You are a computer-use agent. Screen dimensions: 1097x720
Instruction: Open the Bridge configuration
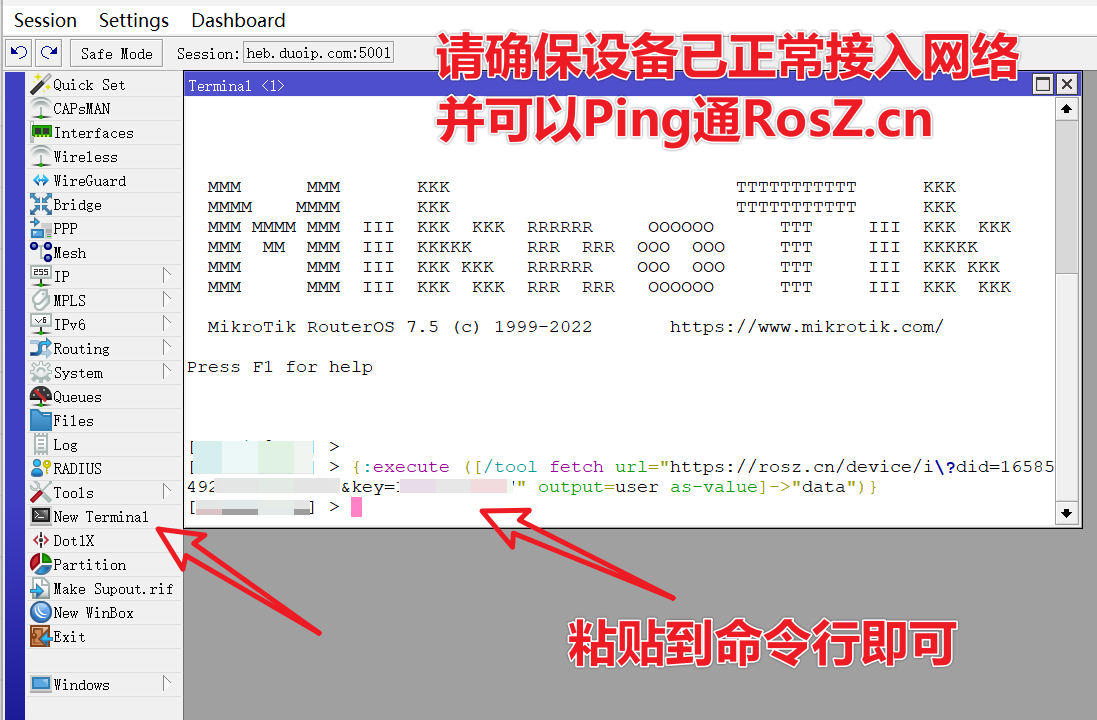tap(66, 204)
